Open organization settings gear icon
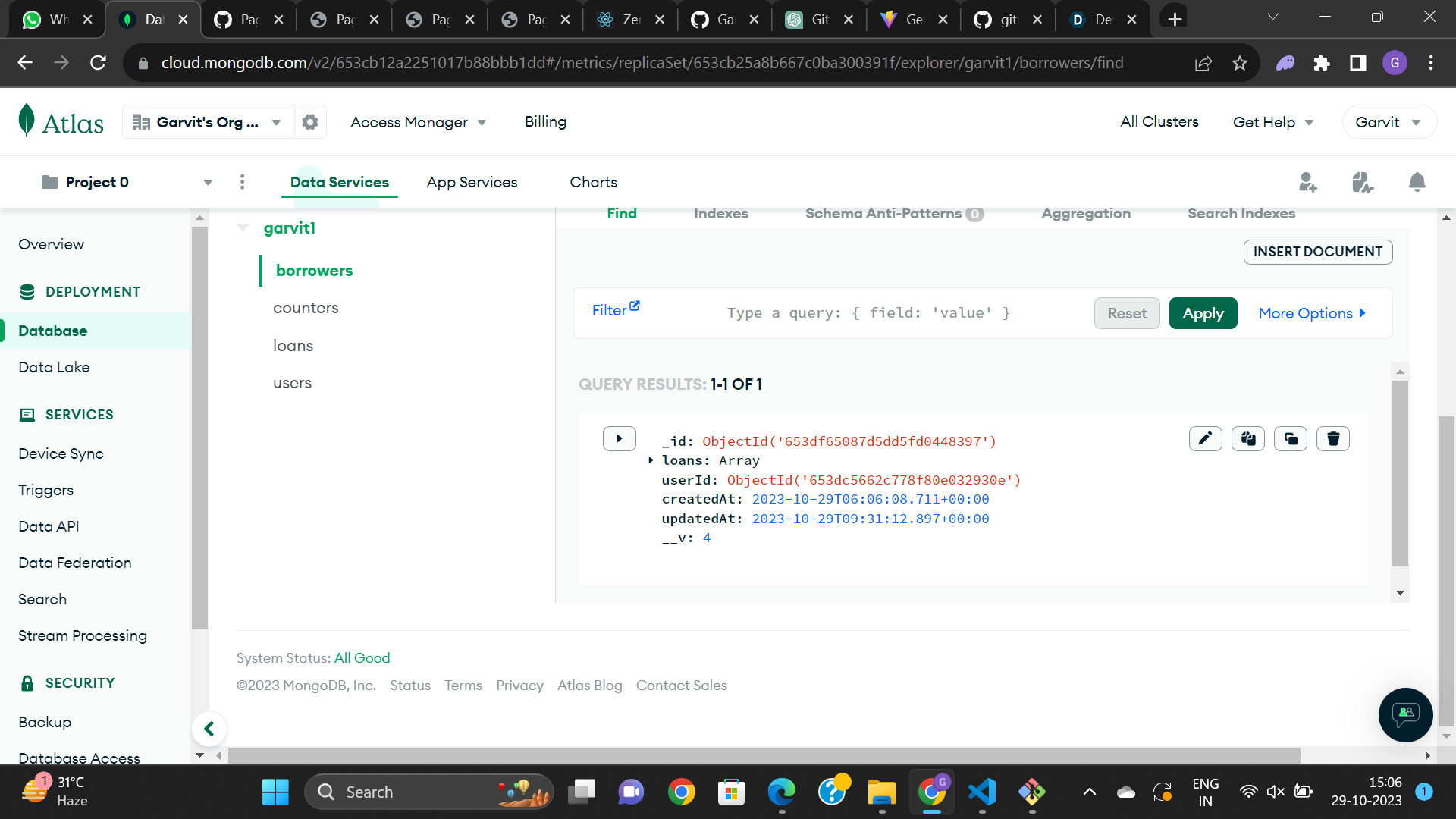 coord(309,122)
